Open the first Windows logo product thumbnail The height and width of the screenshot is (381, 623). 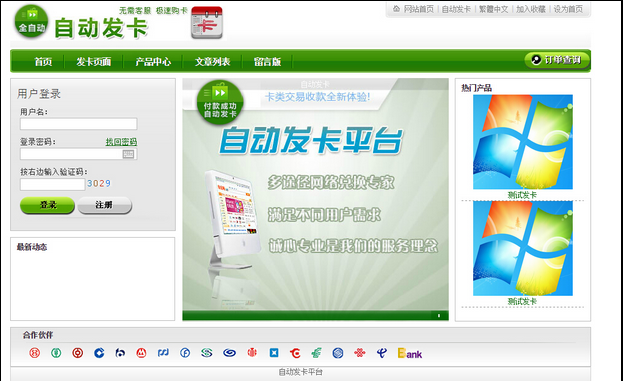coord(522,142)
